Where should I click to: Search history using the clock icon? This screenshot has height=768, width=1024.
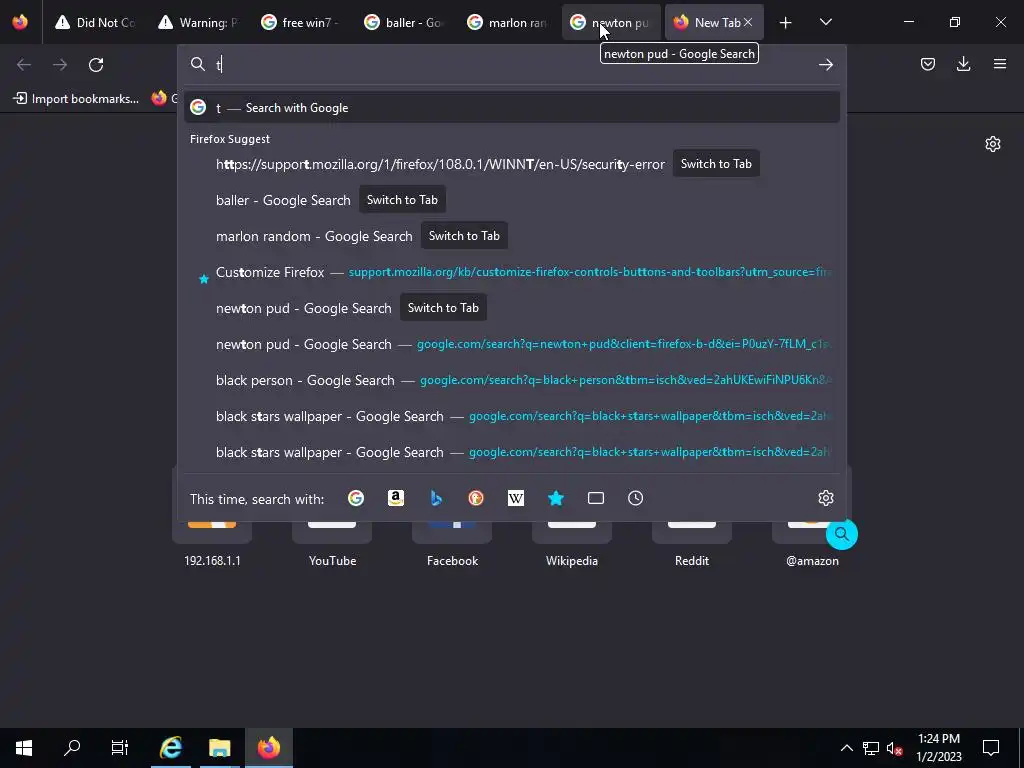(x=635, y=498)
